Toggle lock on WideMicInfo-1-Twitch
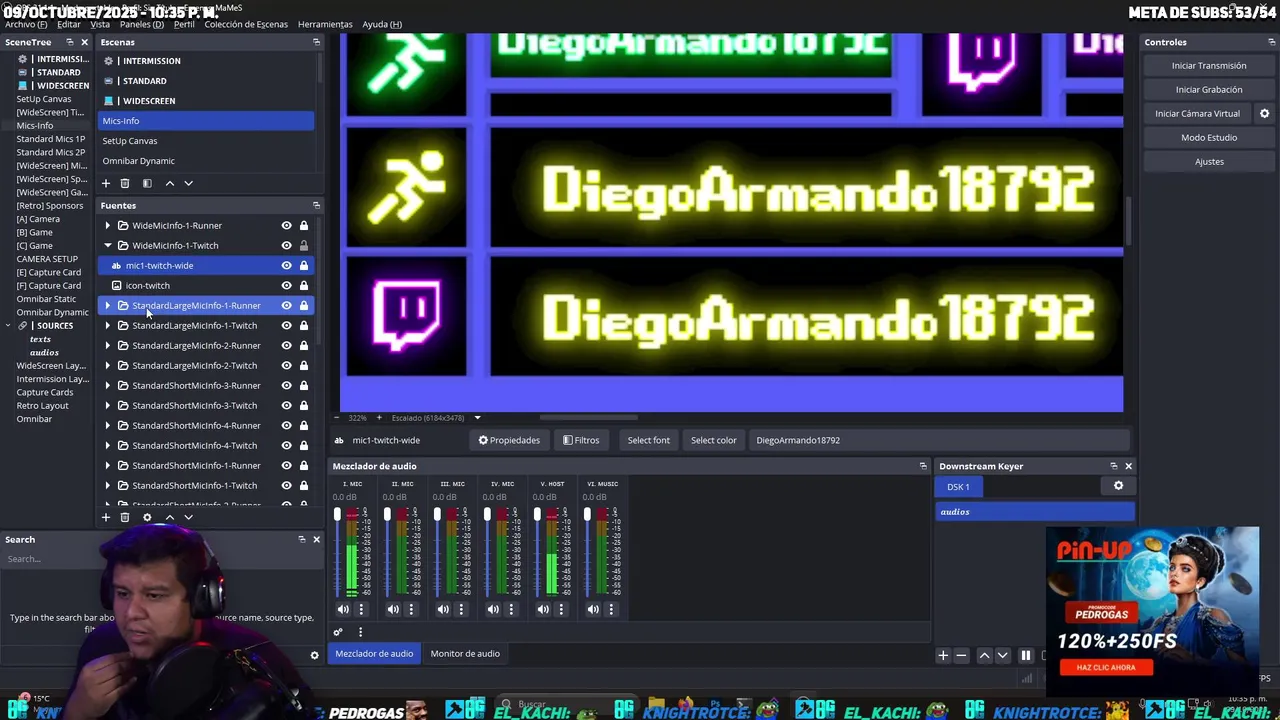The image size is (1280, 720). [x=304, y=245]
